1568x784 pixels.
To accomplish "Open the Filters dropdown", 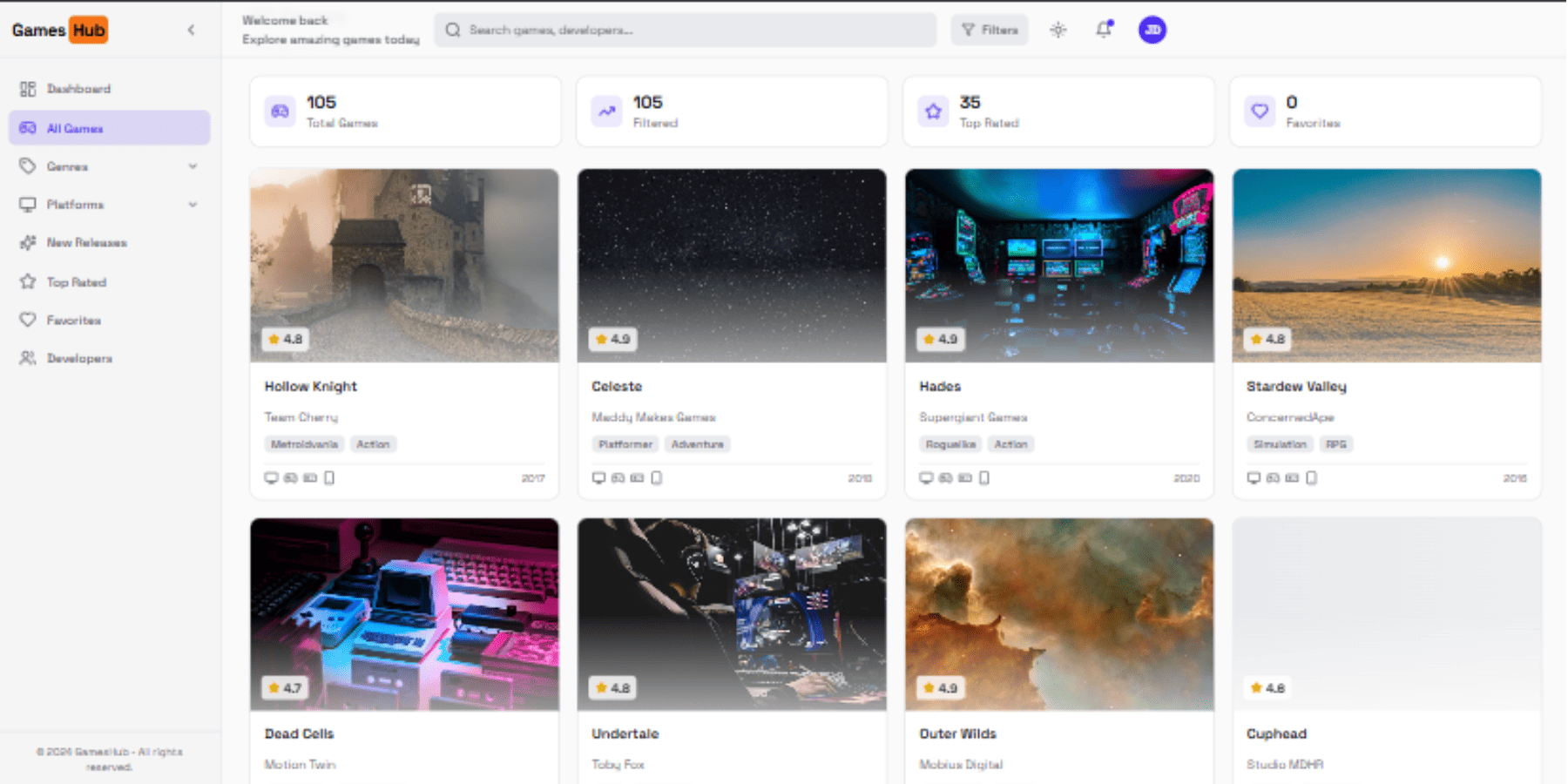I will 989,29.
